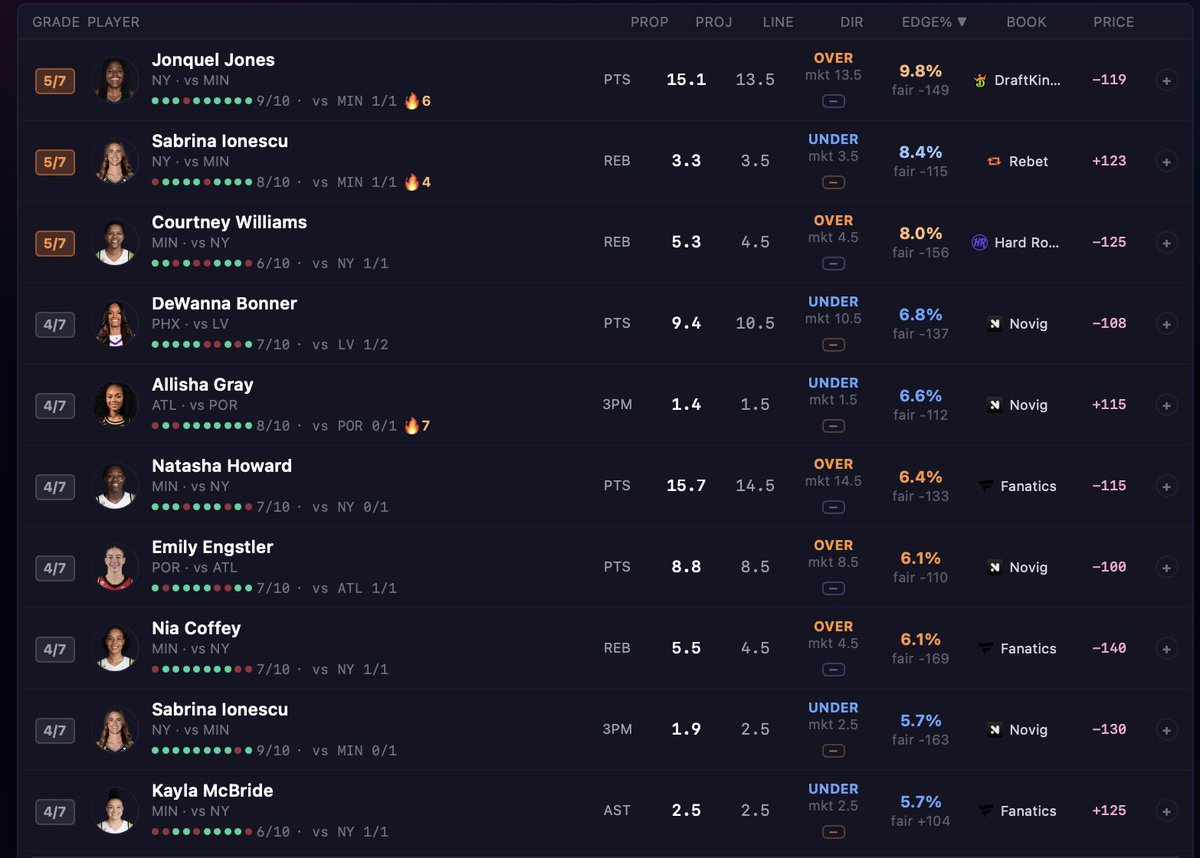Add Courtney Williams REB prop with plus icon

pos(1166,242)
